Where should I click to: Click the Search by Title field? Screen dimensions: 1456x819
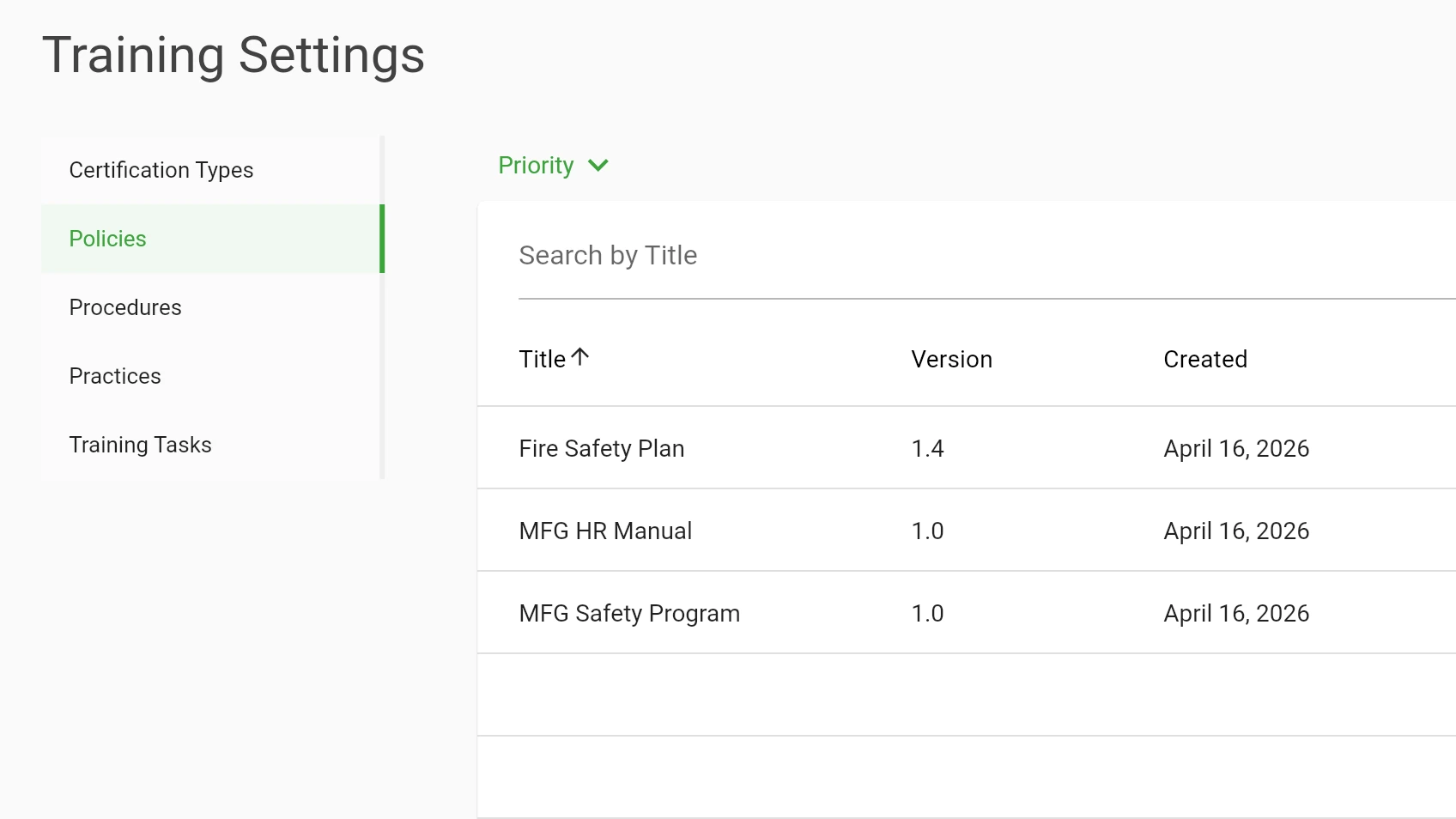pos(773,255)
